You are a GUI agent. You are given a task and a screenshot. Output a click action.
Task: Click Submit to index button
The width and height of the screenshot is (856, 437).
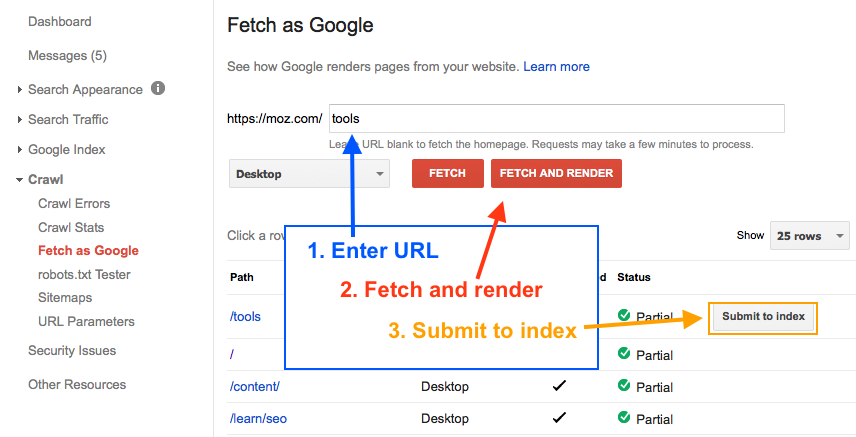tap(763, 317)
